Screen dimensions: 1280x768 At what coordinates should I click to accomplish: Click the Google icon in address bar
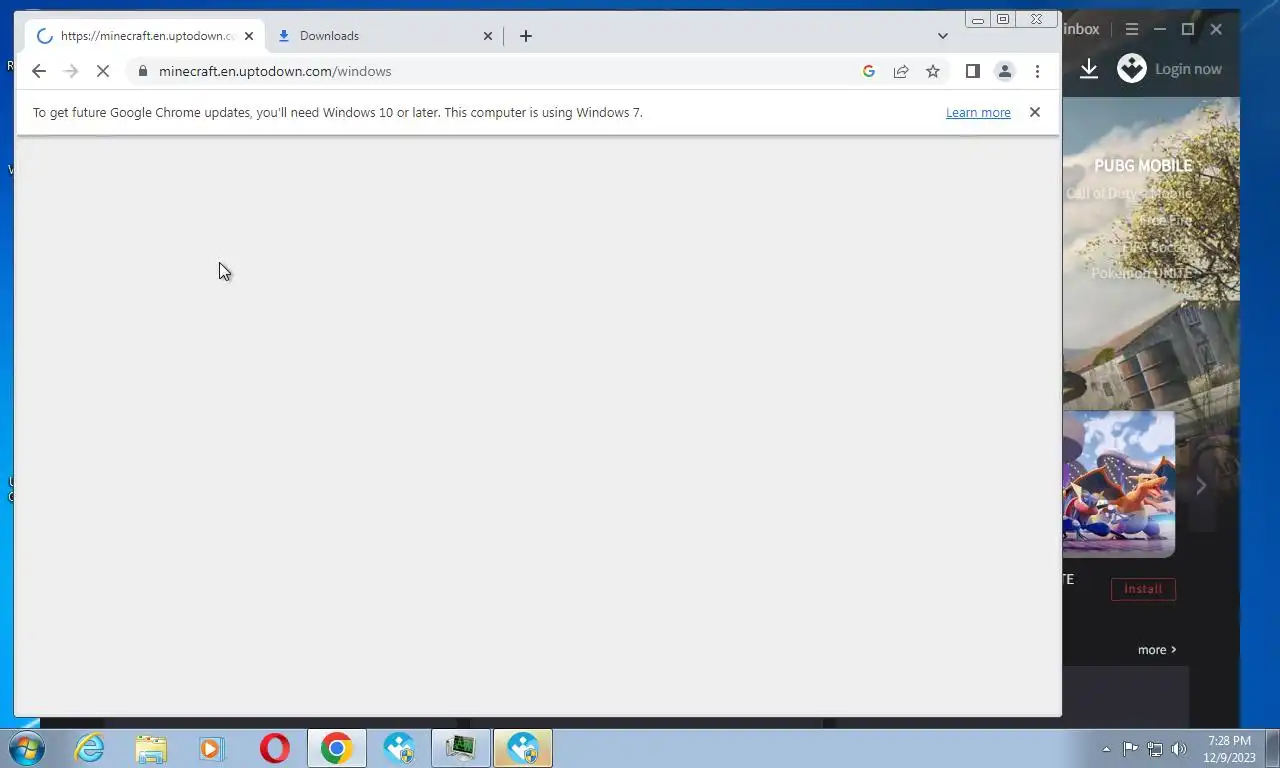tap(869, 71)
